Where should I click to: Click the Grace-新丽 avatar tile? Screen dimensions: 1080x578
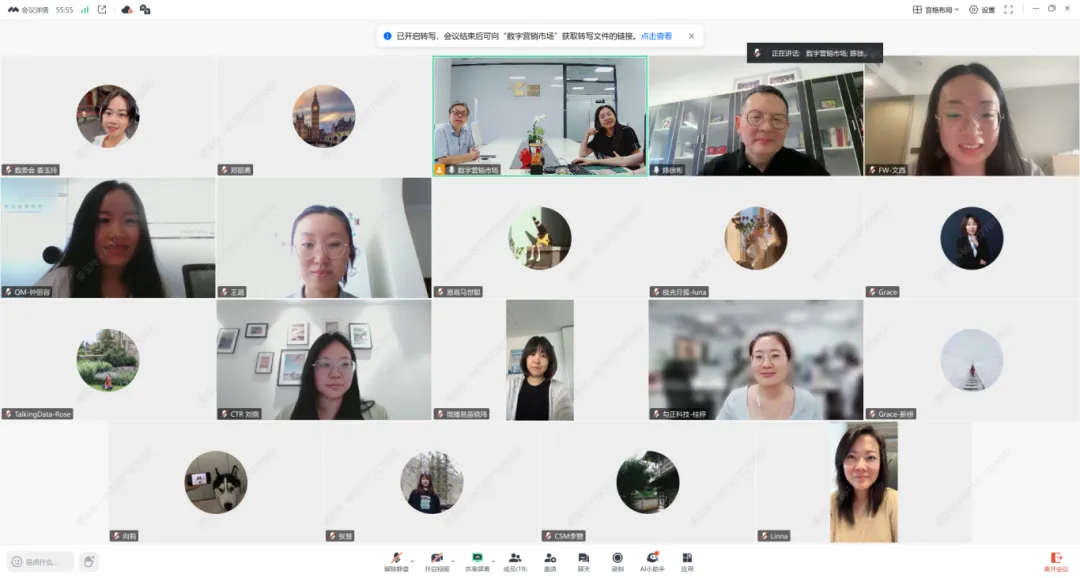click(972, 360)
